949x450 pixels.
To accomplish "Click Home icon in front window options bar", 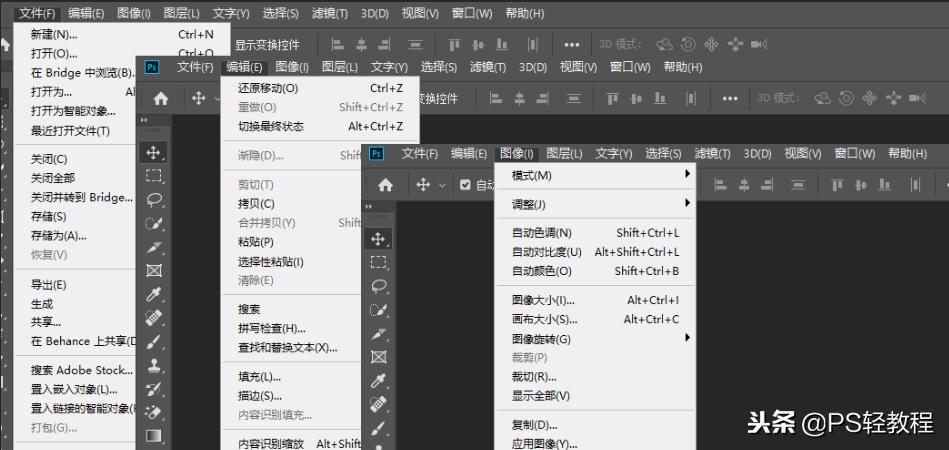I will pyautogui.click(x=386, y=185).
